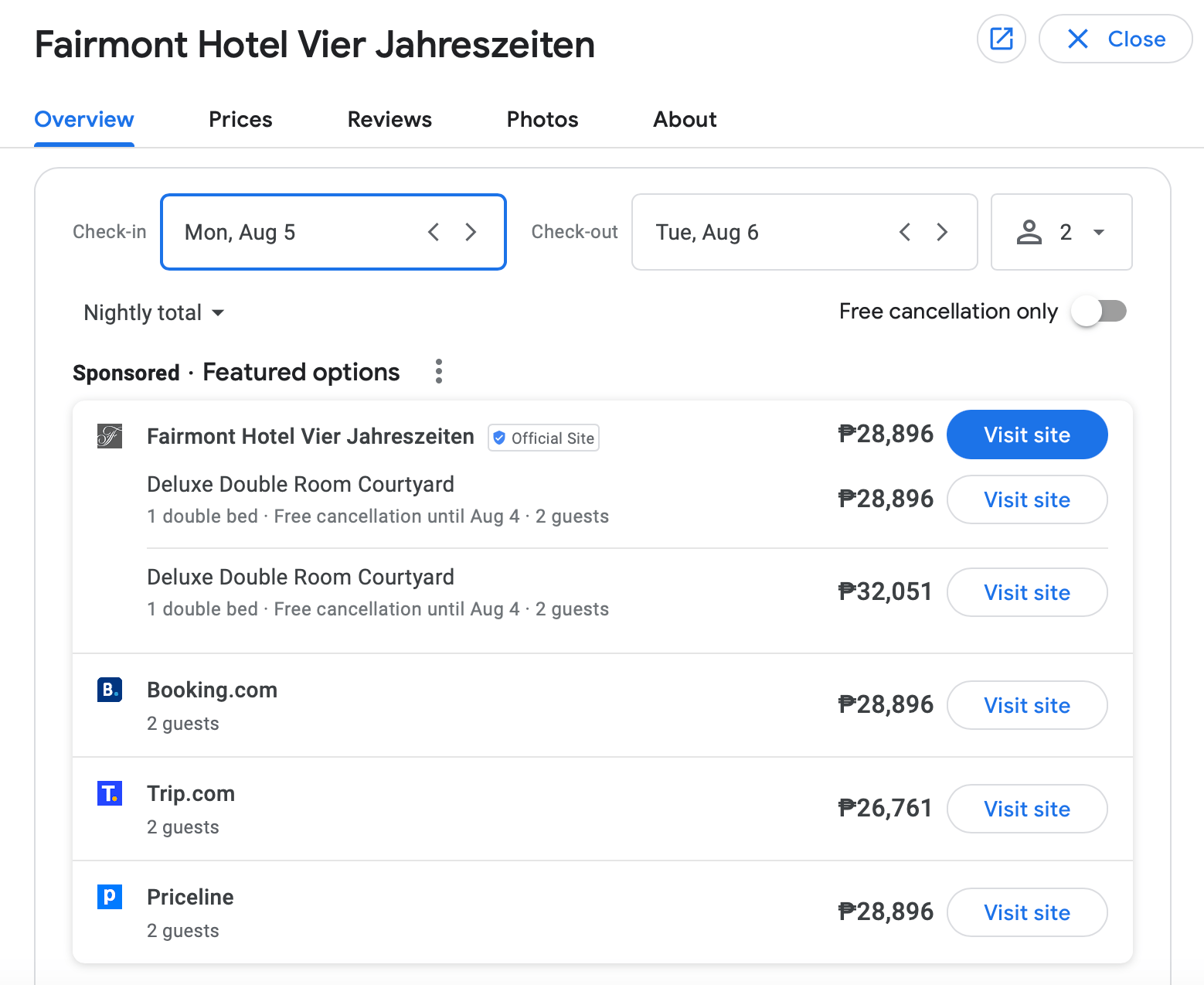Screen dimensions: 1204x985
Task: Move check-out date one day later
Action: (x=942, y=232)
